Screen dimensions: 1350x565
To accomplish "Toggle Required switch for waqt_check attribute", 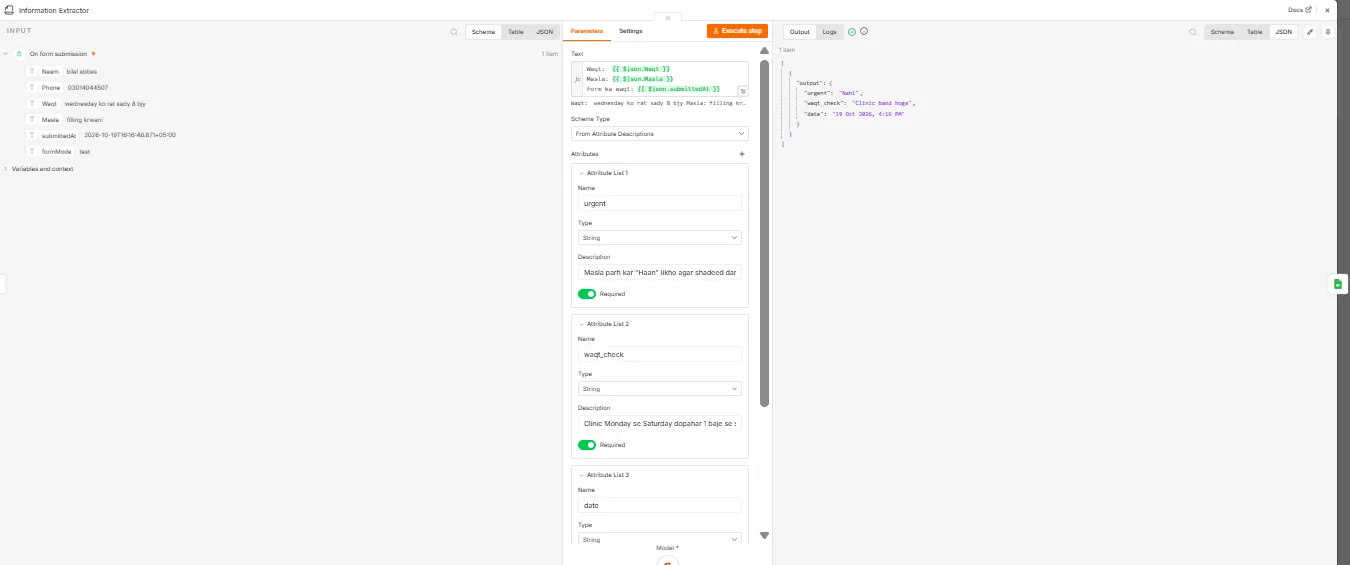I will click(x=587, y=445).
